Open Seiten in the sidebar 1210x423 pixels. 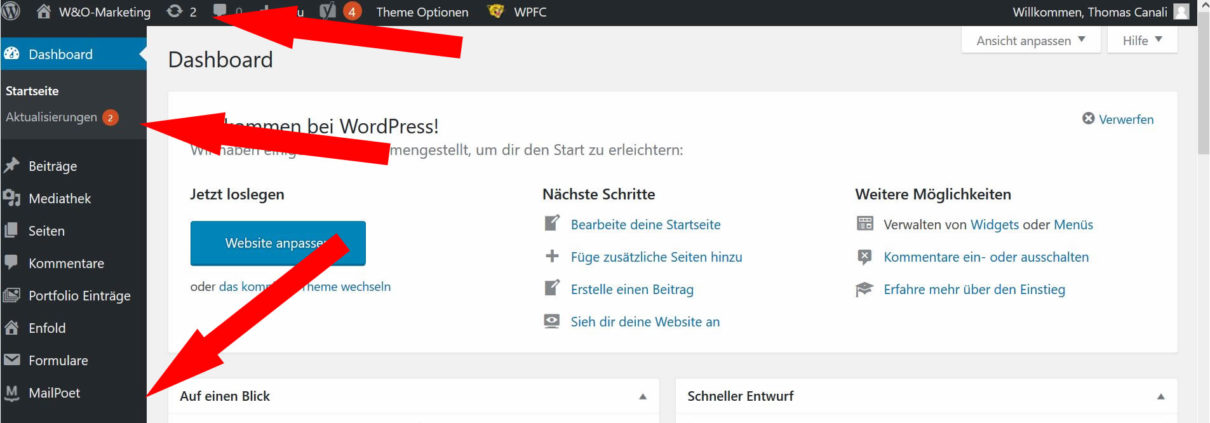click(47, 230)
